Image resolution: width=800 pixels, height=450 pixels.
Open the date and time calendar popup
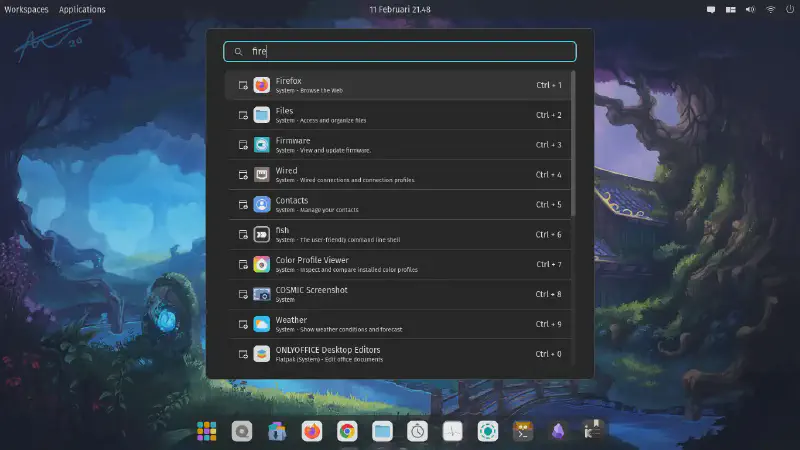[400, 9]
